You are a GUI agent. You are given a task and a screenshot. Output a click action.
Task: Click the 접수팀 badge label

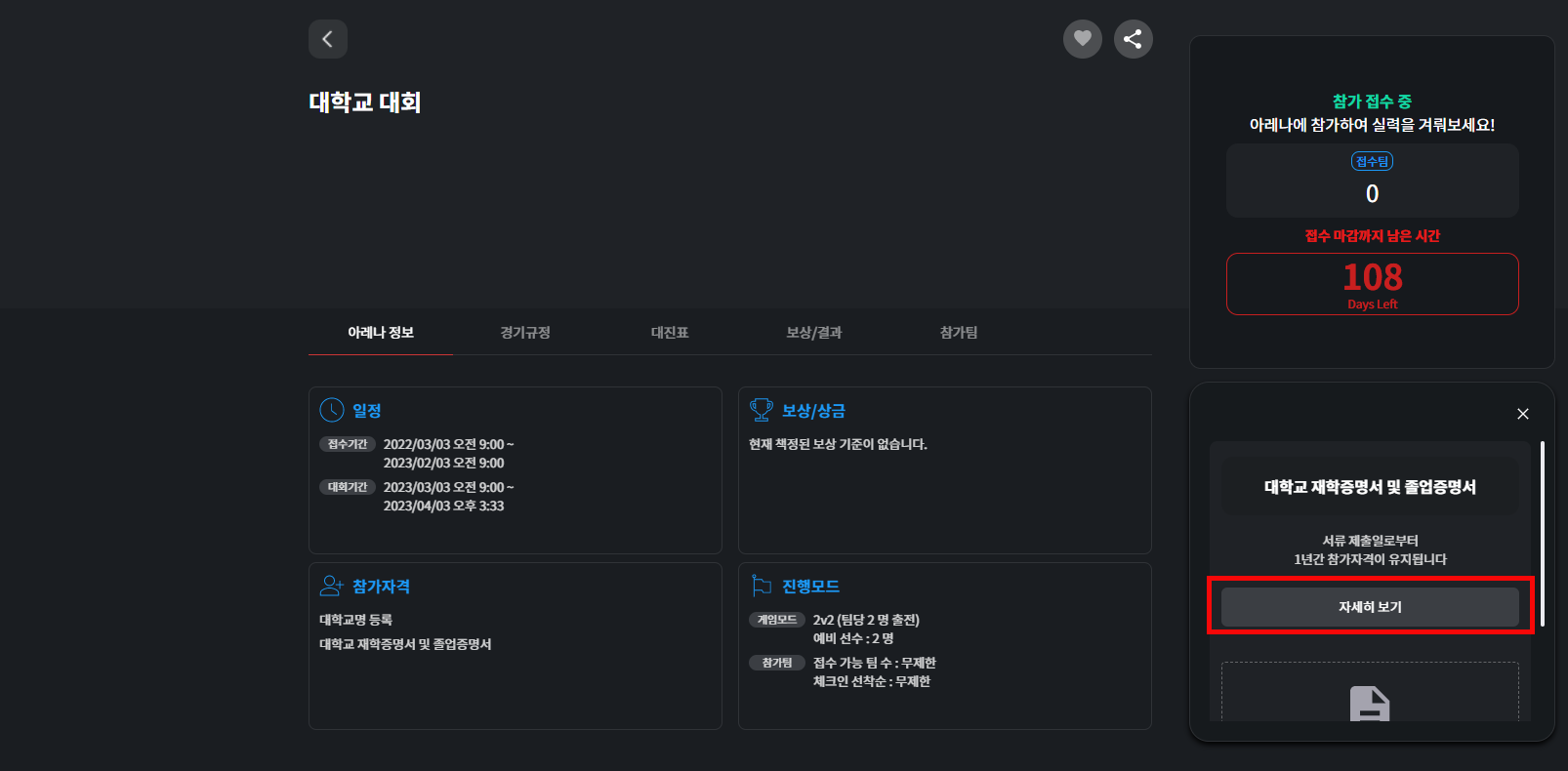click(1372, 162)
